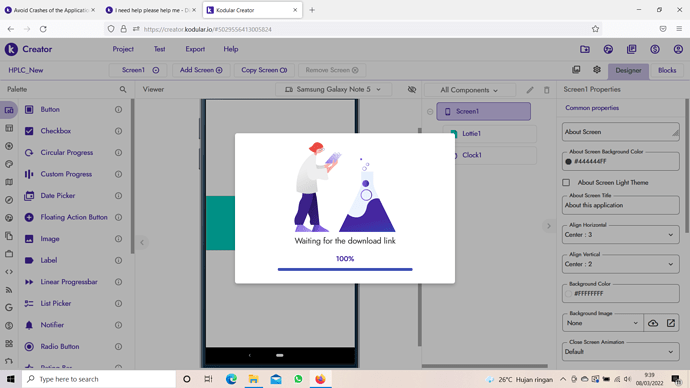The image size is (690, 388).
Task: Click the Remove Screen button
Action: [332, 70]
